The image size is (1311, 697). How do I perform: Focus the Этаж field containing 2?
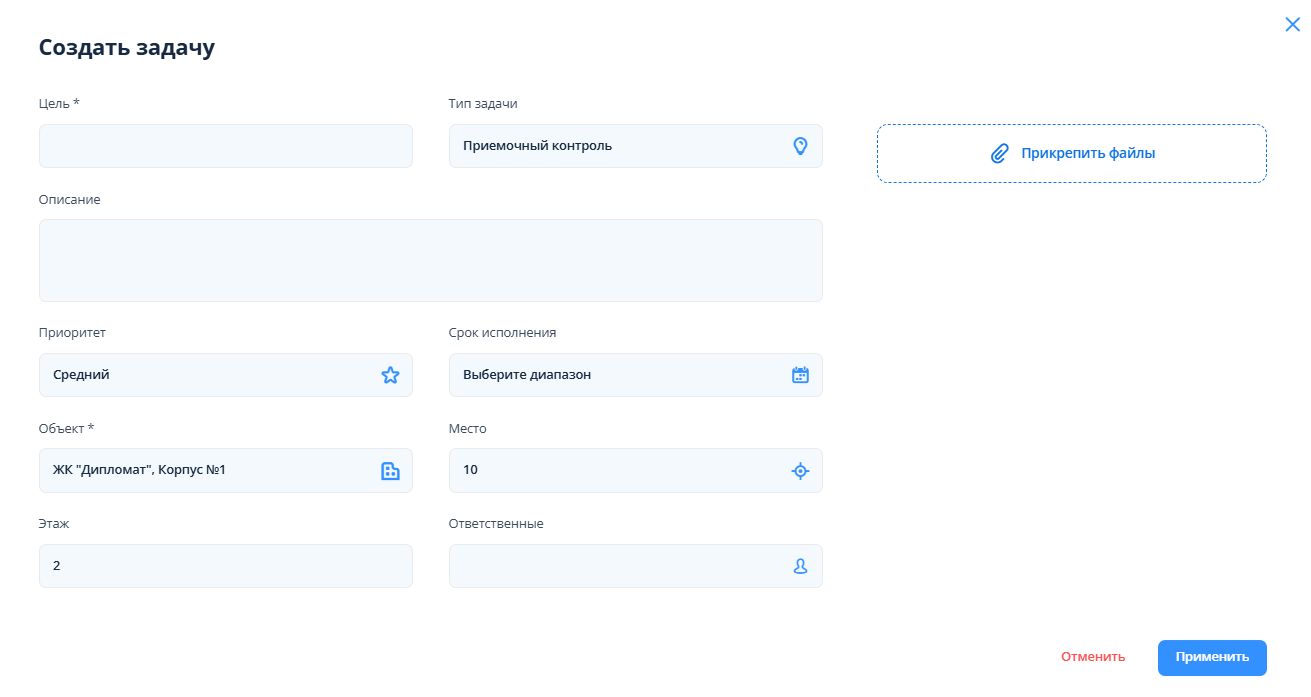[225, 566]
